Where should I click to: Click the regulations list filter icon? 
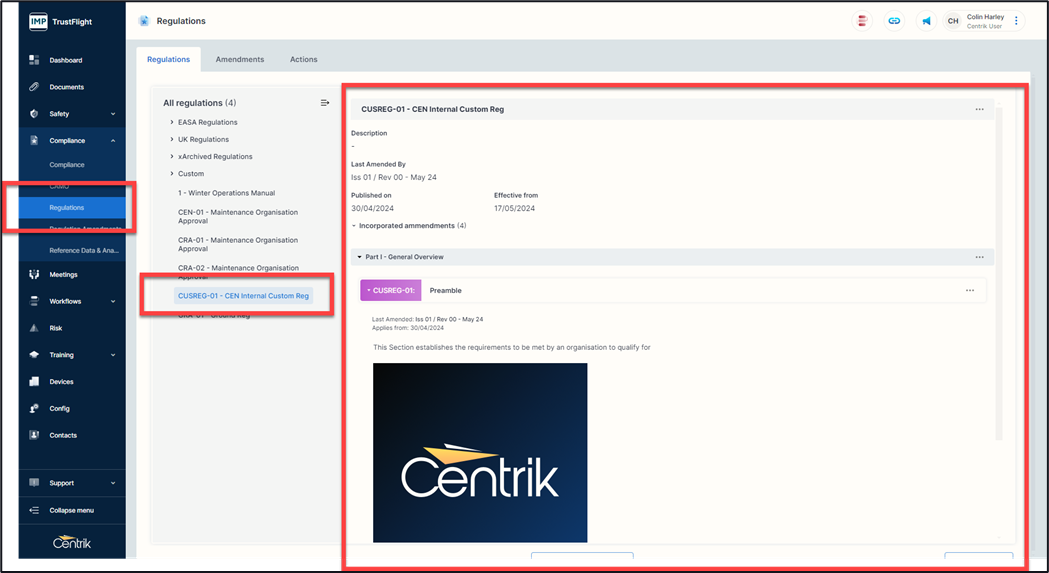(324, 103)
